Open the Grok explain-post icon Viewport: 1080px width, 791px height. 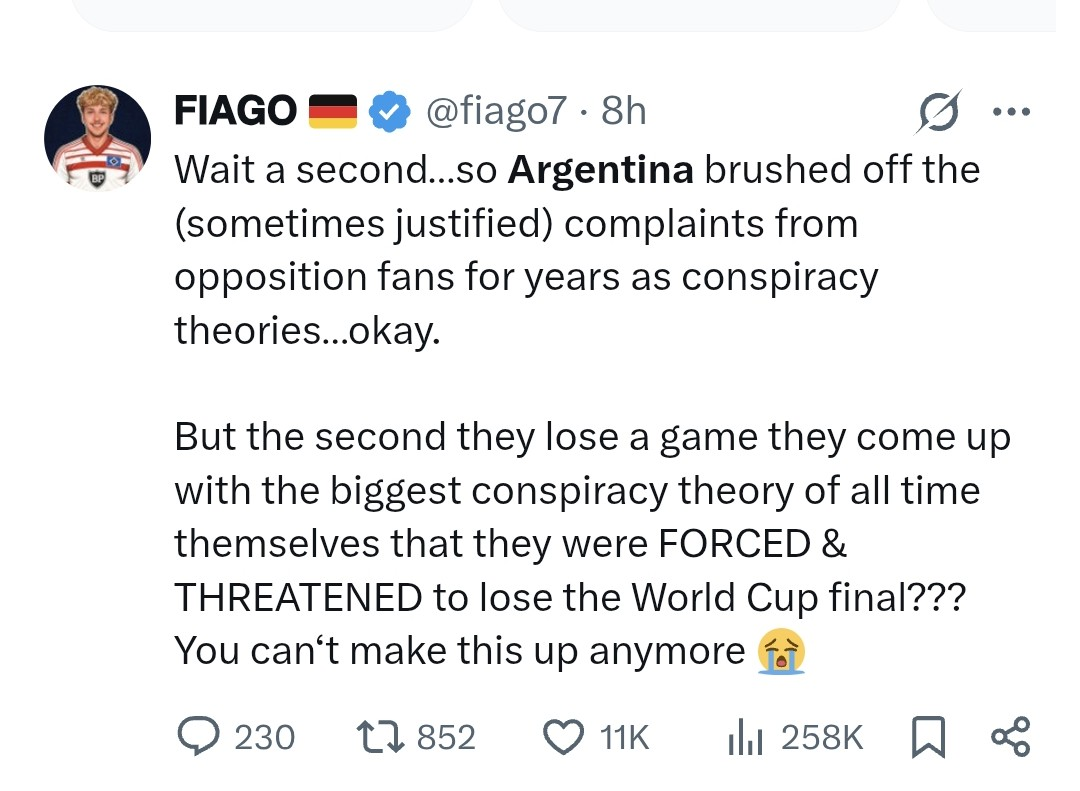pyautogui.click(x=938, y=112)
